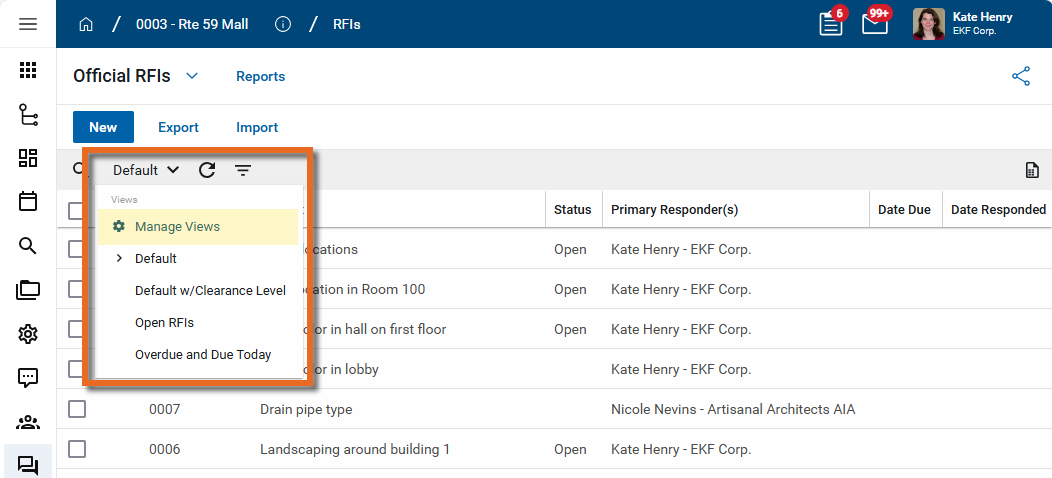Expand the Official RFIs dropdown chevron
Viewport: 1052px width, 478px height.
click(192, 76)
